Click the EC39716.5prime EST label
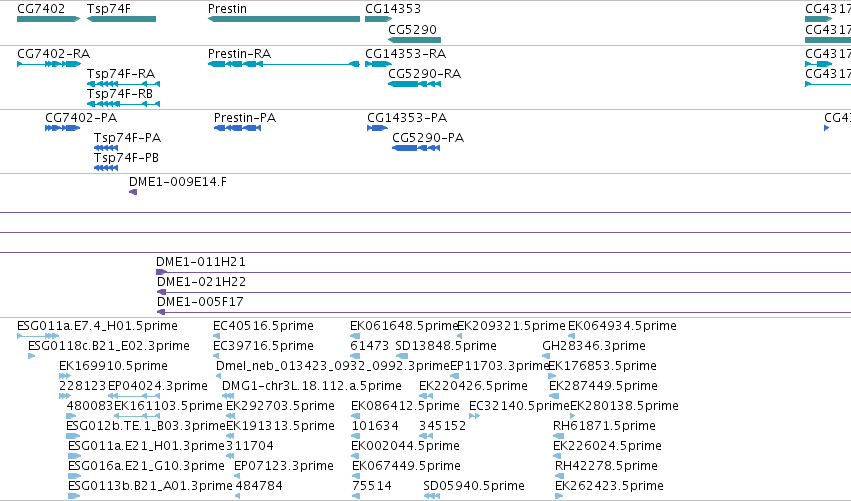The height and width of the screenshot is (501, 851). [263, 346]
